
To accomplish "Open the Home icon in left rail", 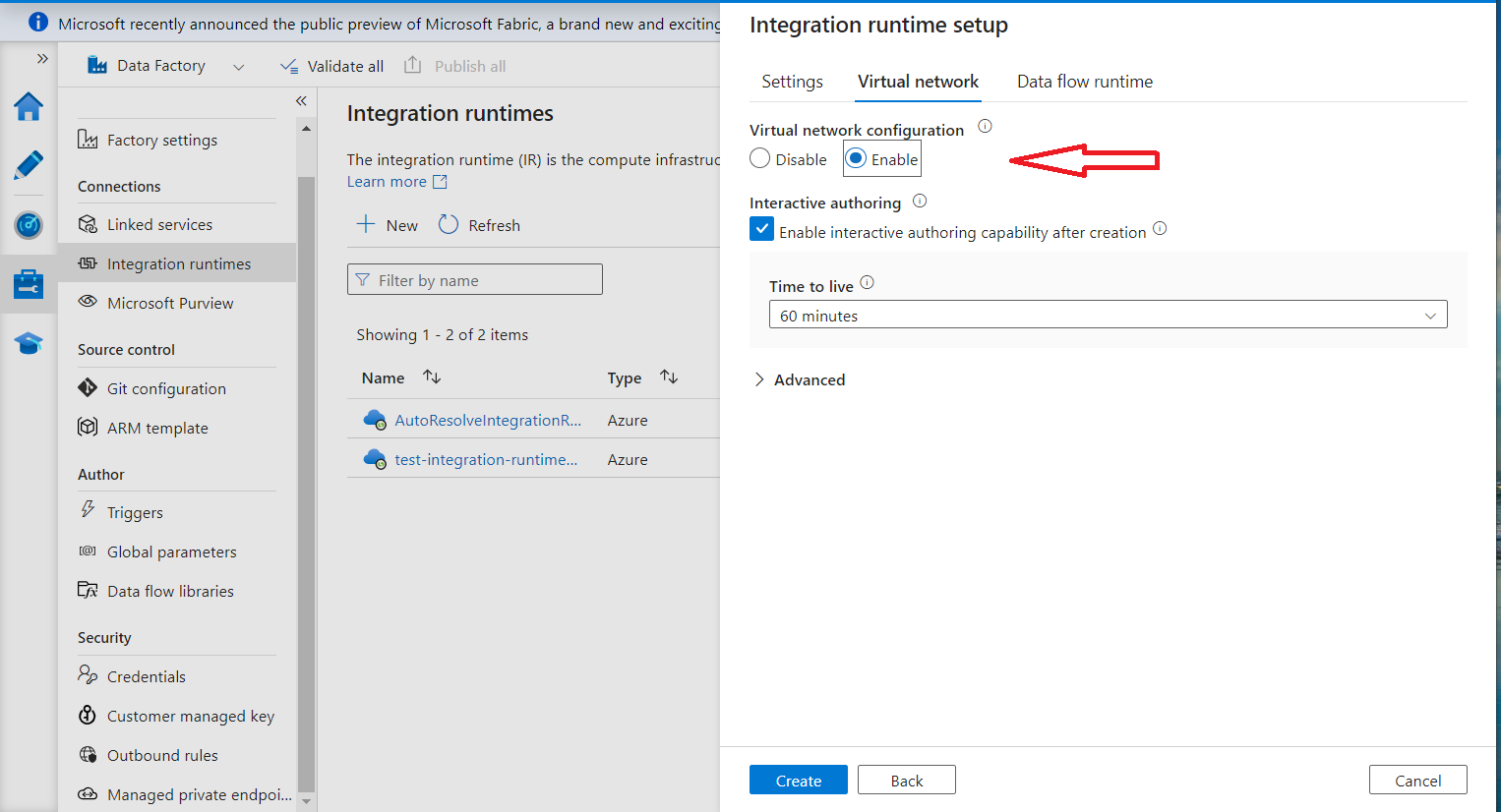I will [x=29, y=106].
